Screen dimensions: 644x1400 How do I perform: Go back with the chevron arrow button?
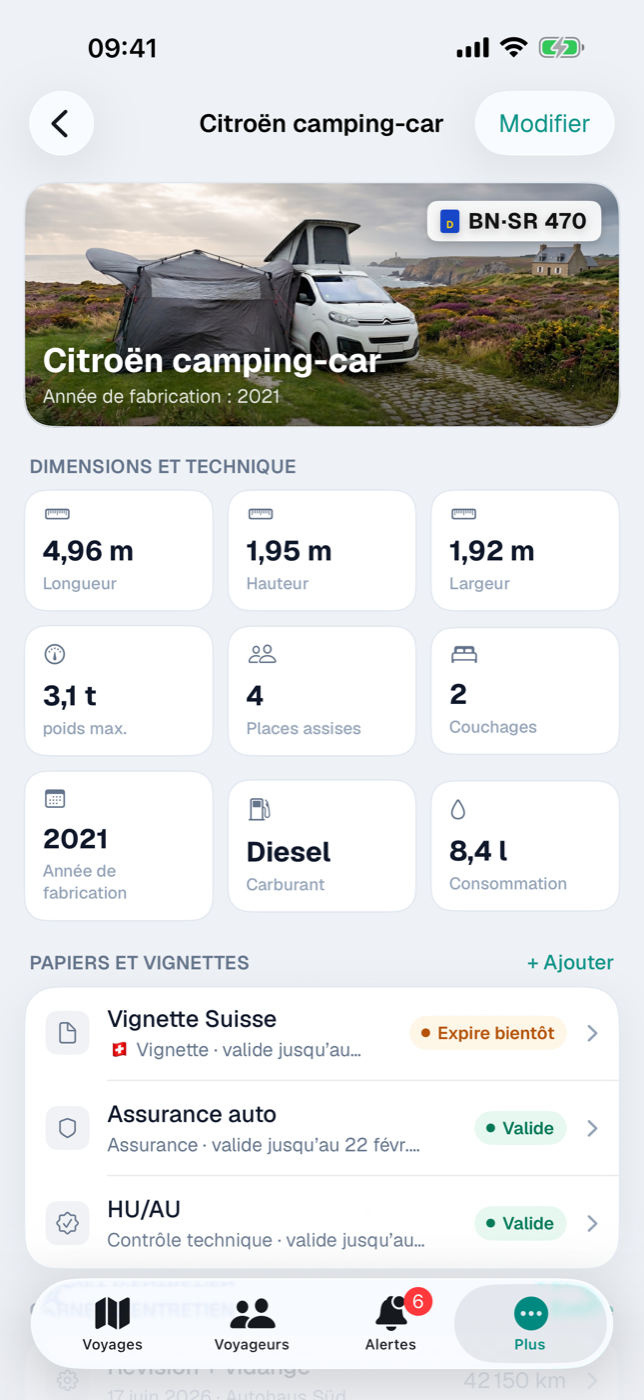[61, 123]
